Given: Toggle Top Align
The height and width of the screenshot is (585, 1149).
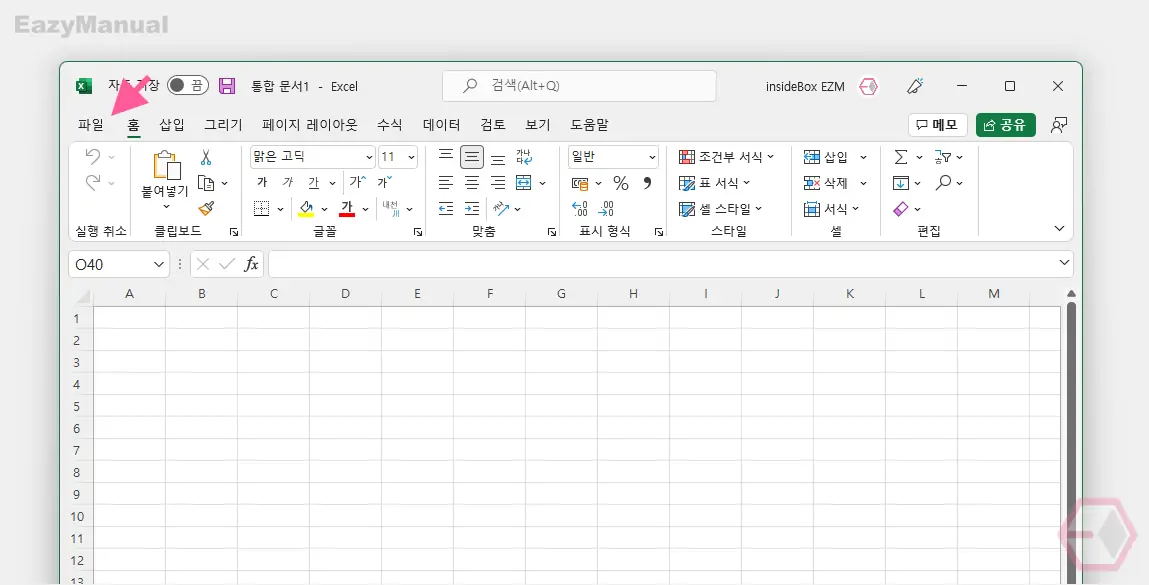Looking at the screenshot, I should tap(446, 156).
